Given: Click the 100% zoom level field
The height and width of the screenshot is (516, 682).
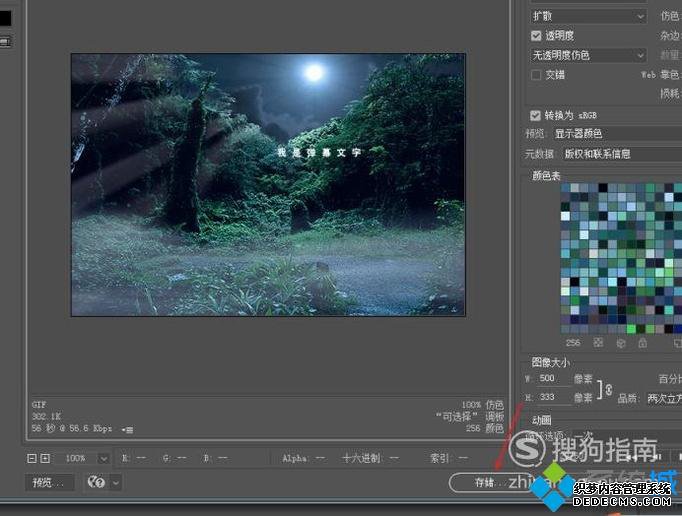Looking at the screenshot, I should (78, 459).
